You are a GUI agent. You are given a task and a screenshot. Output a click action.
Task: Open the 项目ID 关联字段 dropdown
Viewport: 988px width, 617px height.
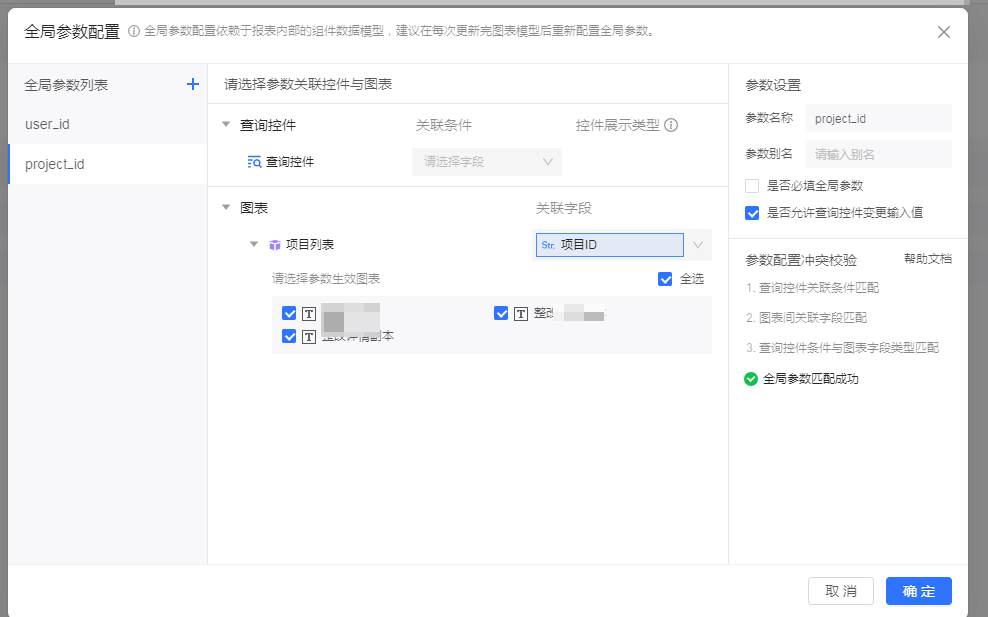click(698, 245)
